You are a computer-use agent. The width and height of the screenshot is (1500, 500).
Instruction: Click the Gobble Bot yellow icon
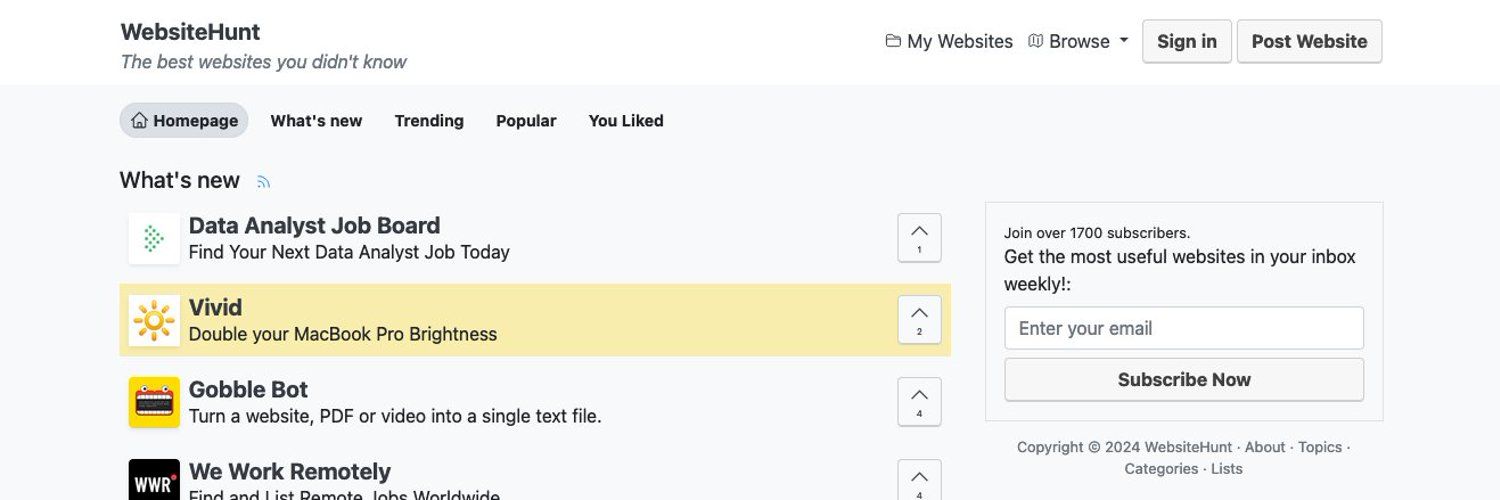coord(154,402)
